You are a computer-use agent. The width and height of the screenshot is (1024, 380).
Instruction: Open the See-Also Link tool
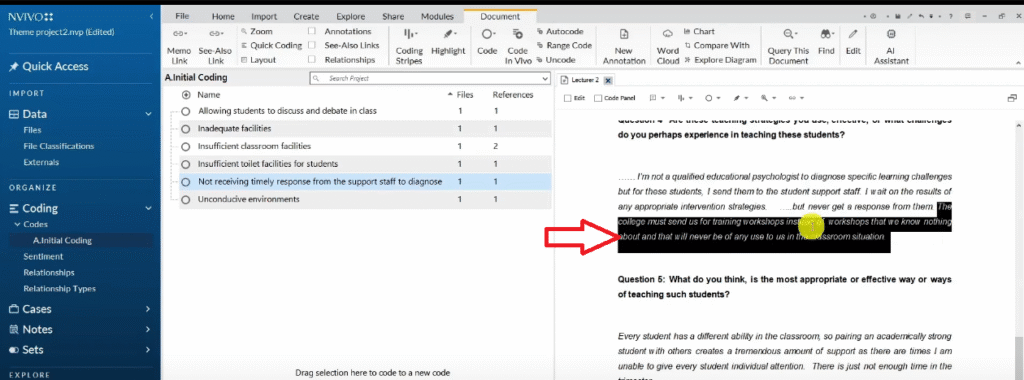coord(216,46)
